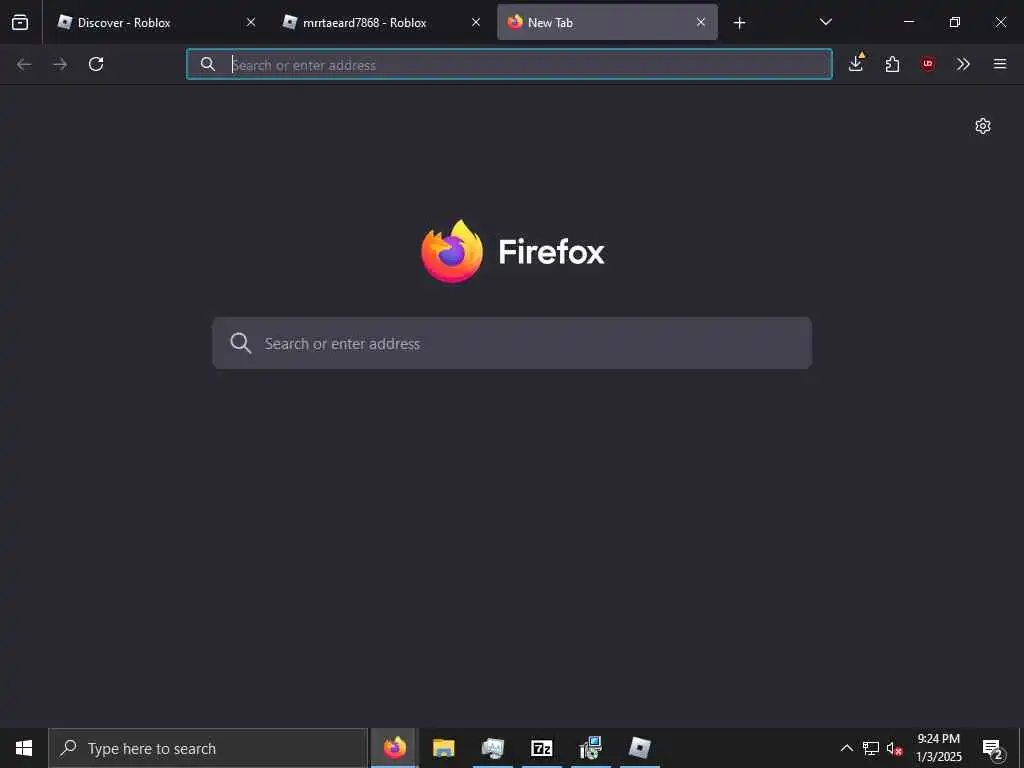Screen dimensions: 1024x768
Task: Click the Type here to search taskbar box
Action: coord(208,748)
